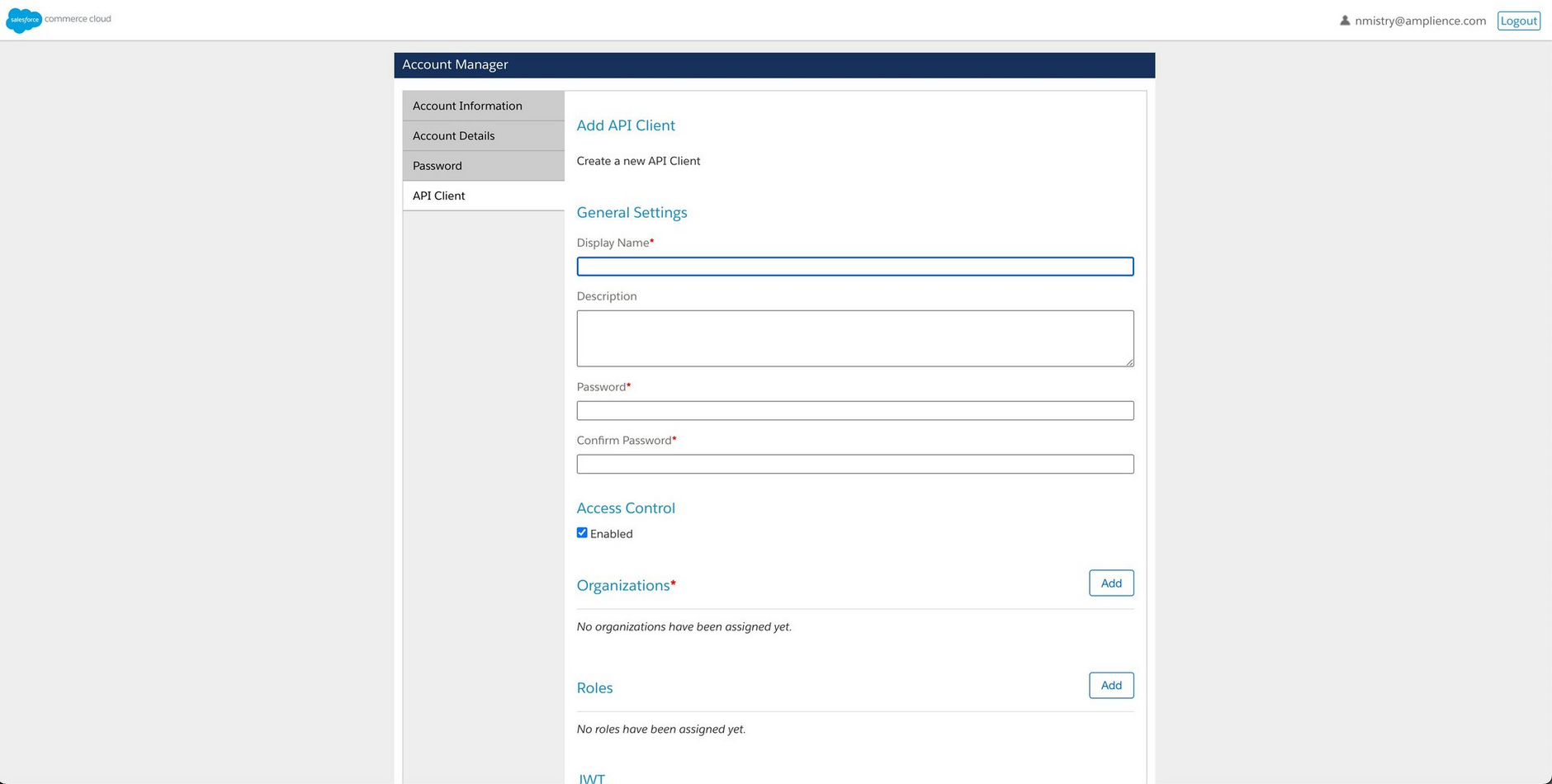
Task: Click the Confirm Password field
Action: [854, 465]
